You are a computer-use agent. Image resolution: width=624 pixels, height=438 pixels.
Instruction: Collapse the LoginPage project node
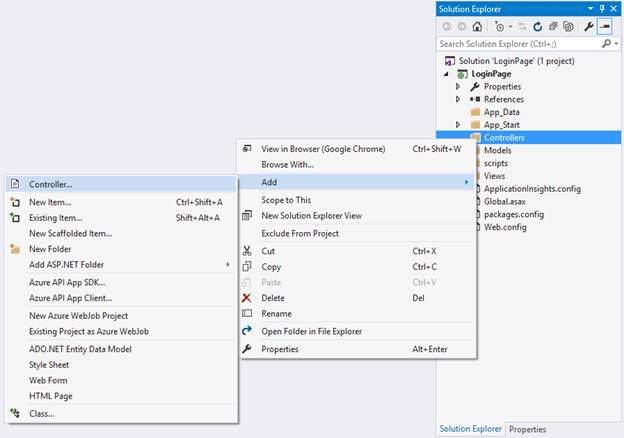(x=447, y=75)
